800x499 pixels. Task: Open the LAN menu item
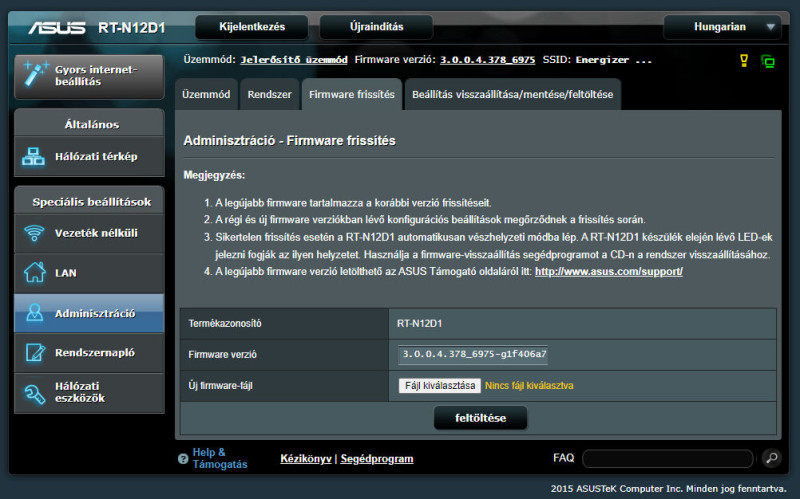pyautogui.click(x=89, y=273)
